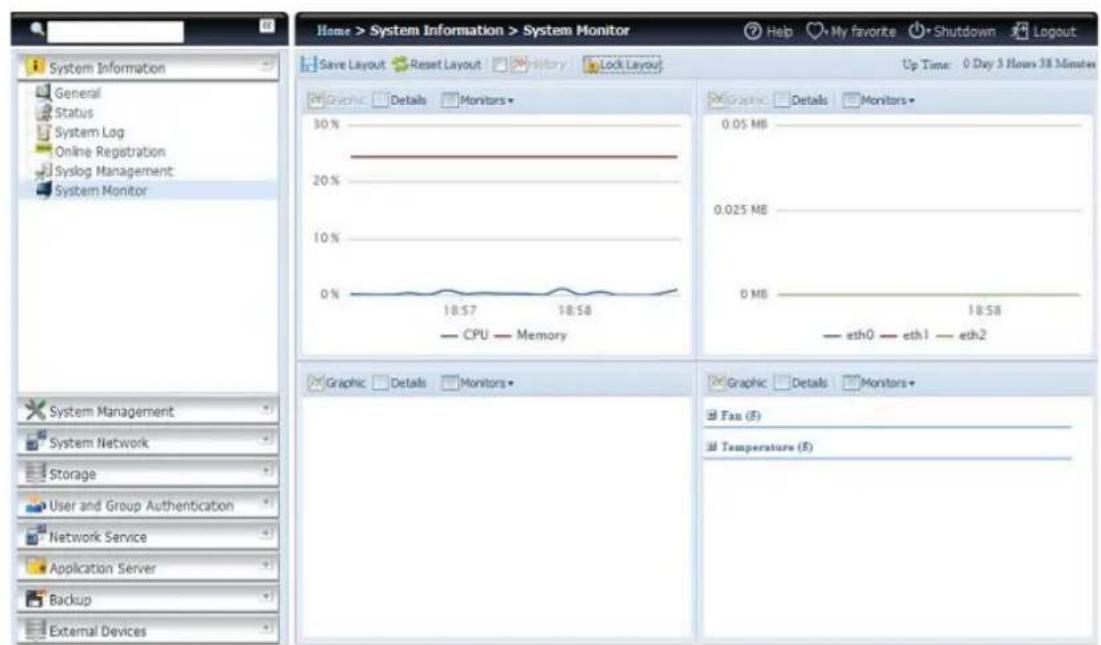Click the Status icon
This screenshot has height=645, width=1101.
44,112
